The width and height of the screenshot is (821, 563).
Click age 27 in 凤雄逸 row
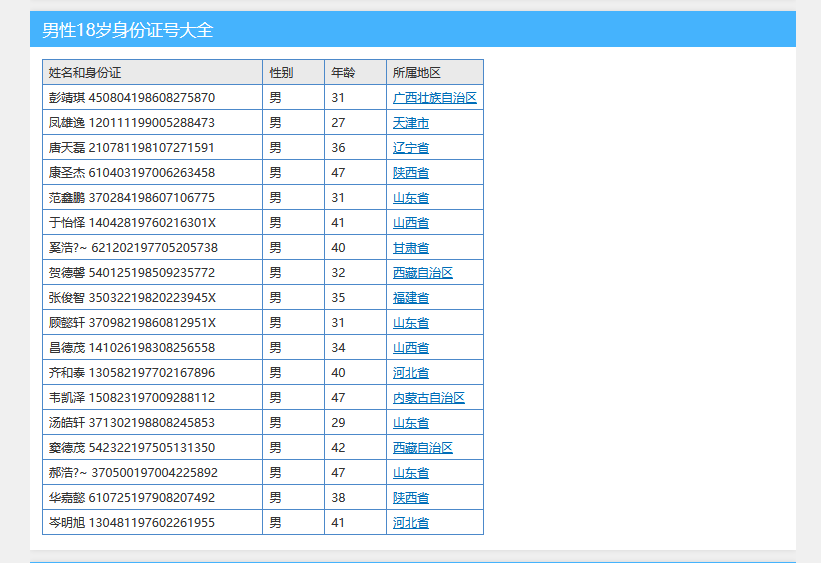pos(355,123)
